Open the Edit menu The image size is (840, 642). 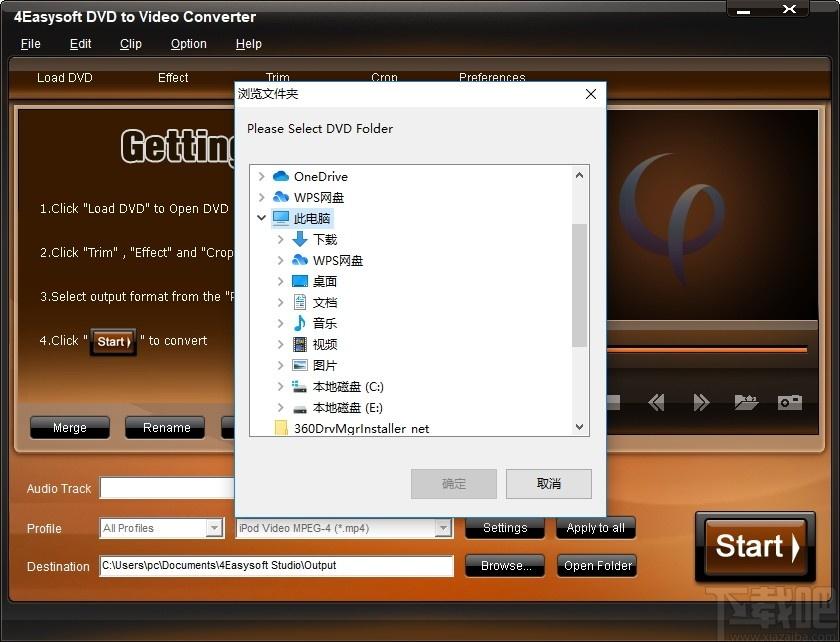pyautogui.click(x=80, y=43)
